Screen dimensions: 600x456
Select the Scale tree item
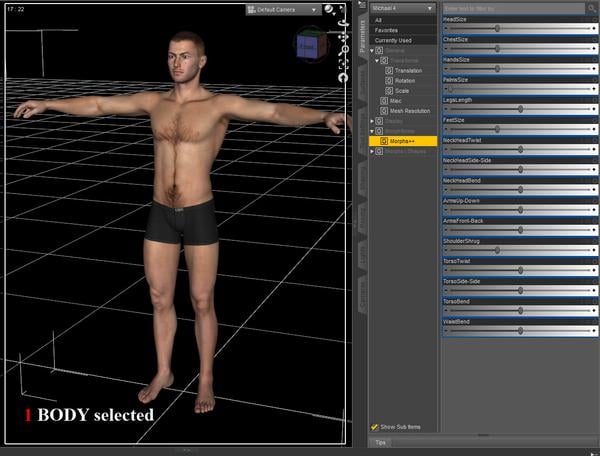click(402, 91)
